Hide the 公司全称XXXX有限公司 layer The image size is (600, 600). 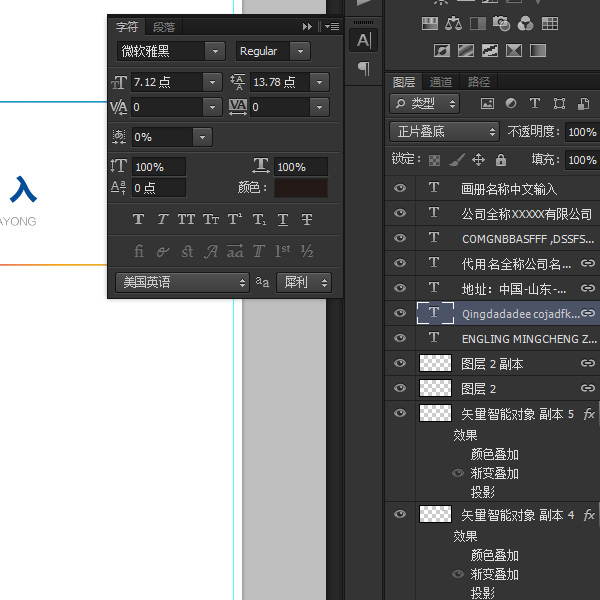(x=400, y=213)
